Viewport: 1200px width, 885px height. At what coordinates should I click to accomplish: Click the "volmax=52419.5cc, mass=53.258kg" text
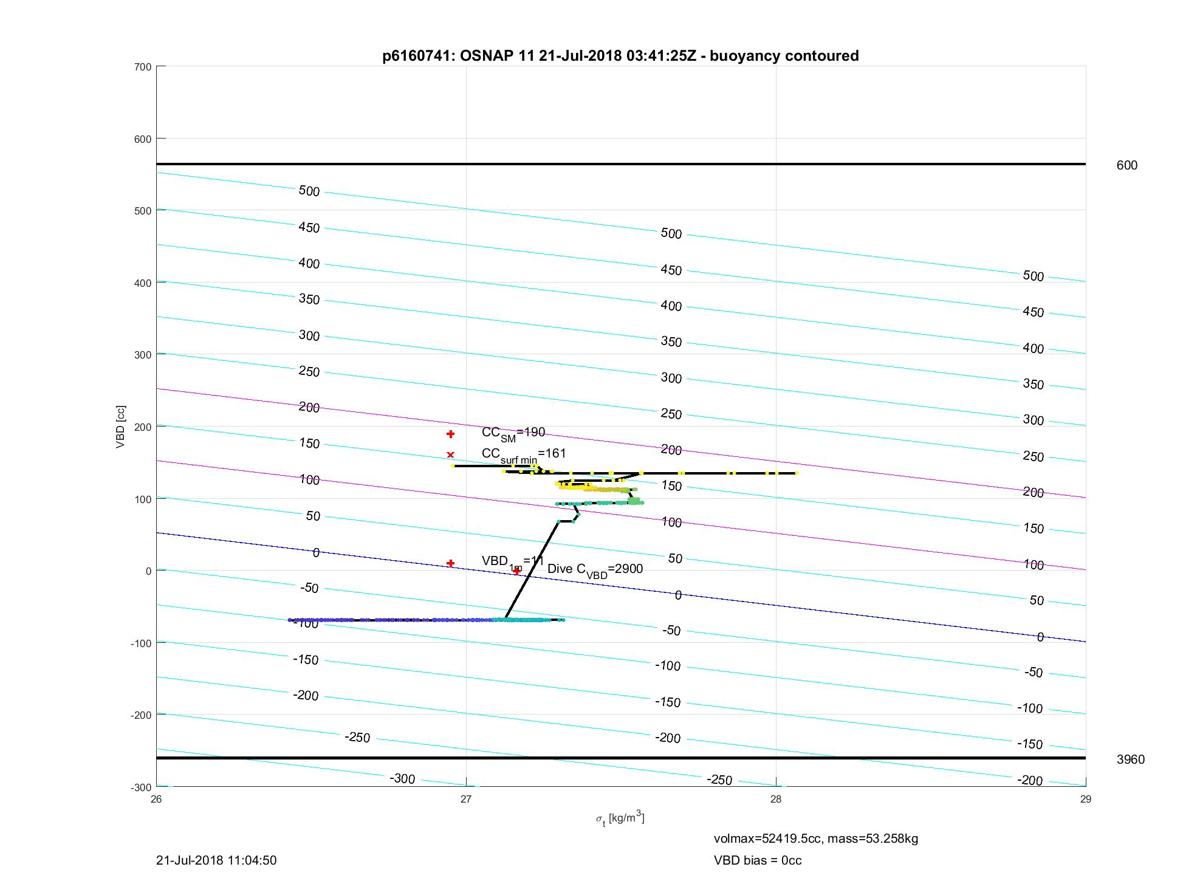[815, 838]
